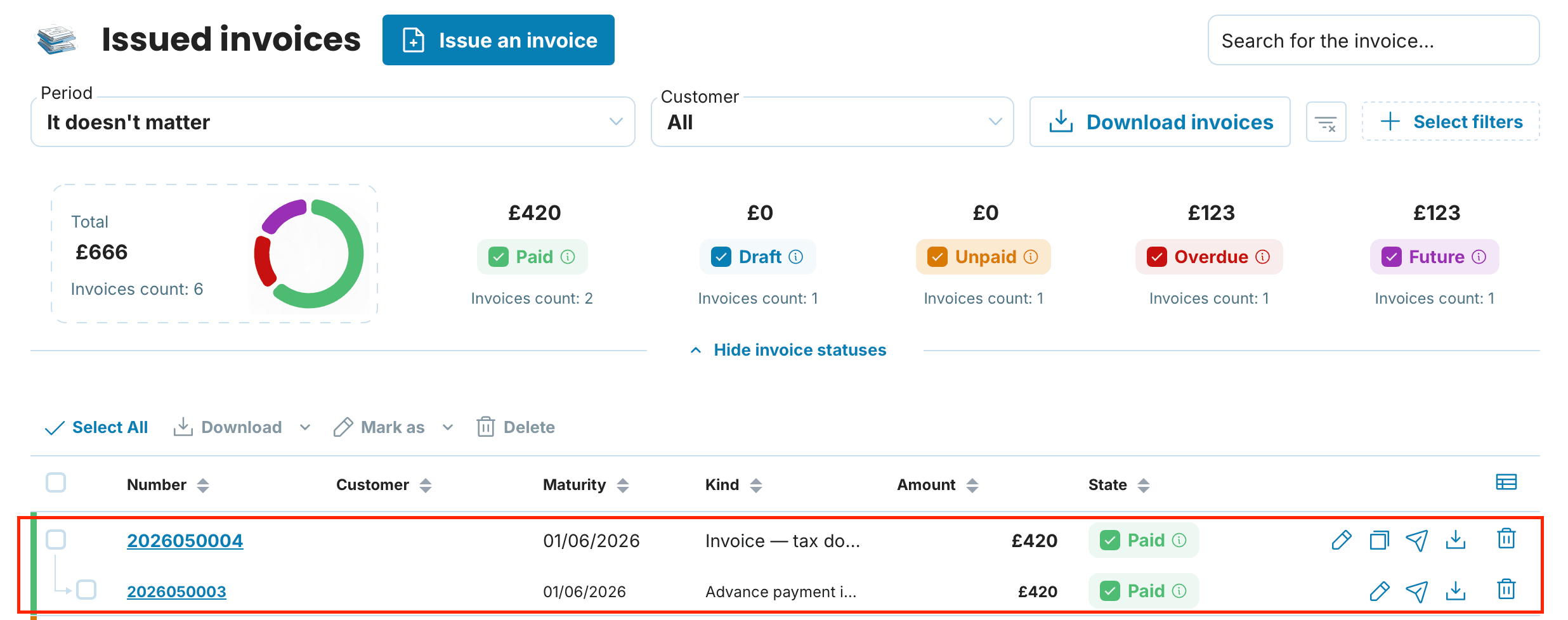Image resolution: width=1568 pixels, height=620 pixels.
Task: Delete invoice 2026050003 using trash icon
Action: click(1506, 590)
